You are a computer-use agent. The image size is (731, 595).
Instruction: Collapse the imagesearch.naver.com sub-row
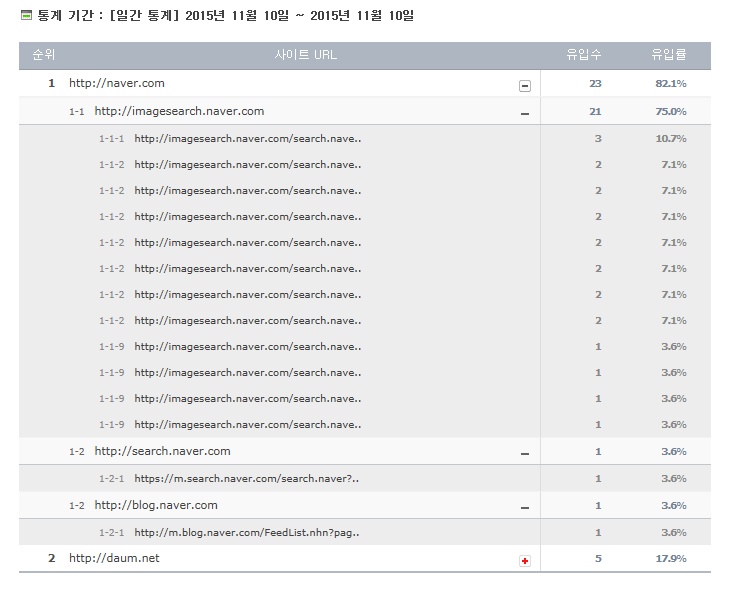[x=524, y=114]
